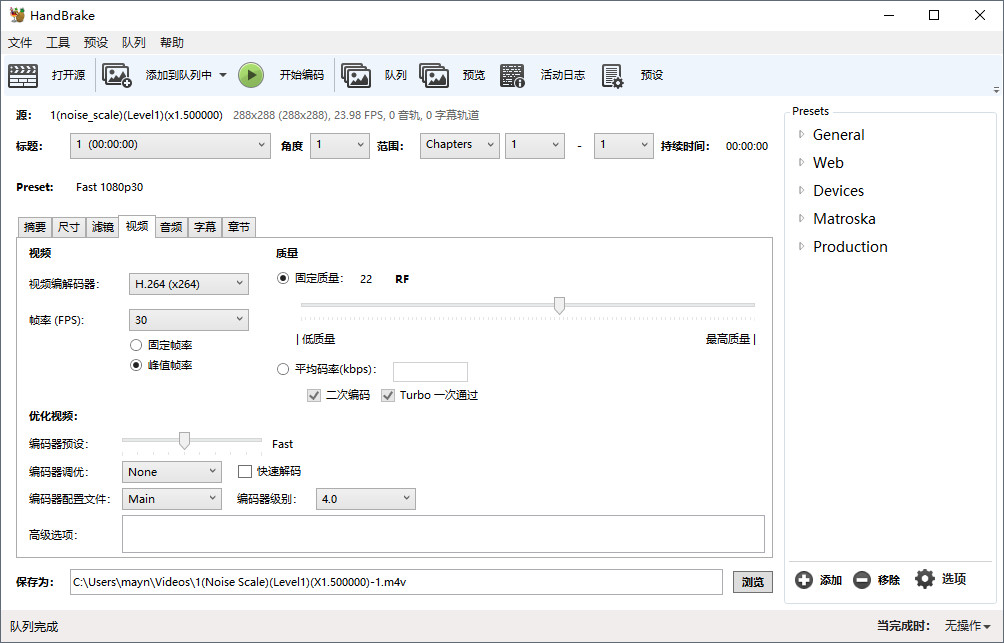This screenshot has height=643, width=1004.
Task: Open the 工具 menu
Action: pos(58,43)
